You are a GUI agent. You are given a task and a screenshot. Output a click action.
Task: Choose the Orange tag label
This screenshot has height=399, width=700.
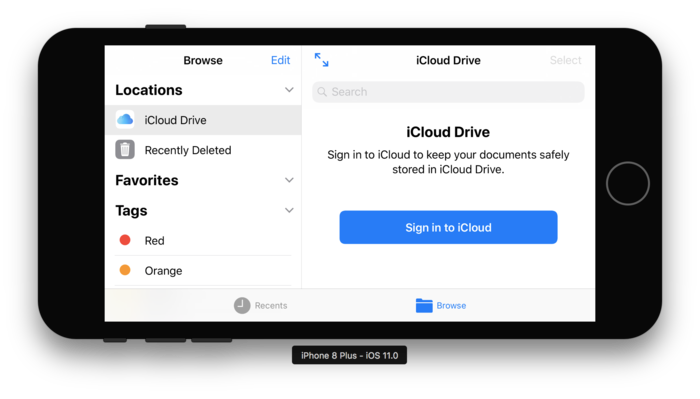(163, 271)
